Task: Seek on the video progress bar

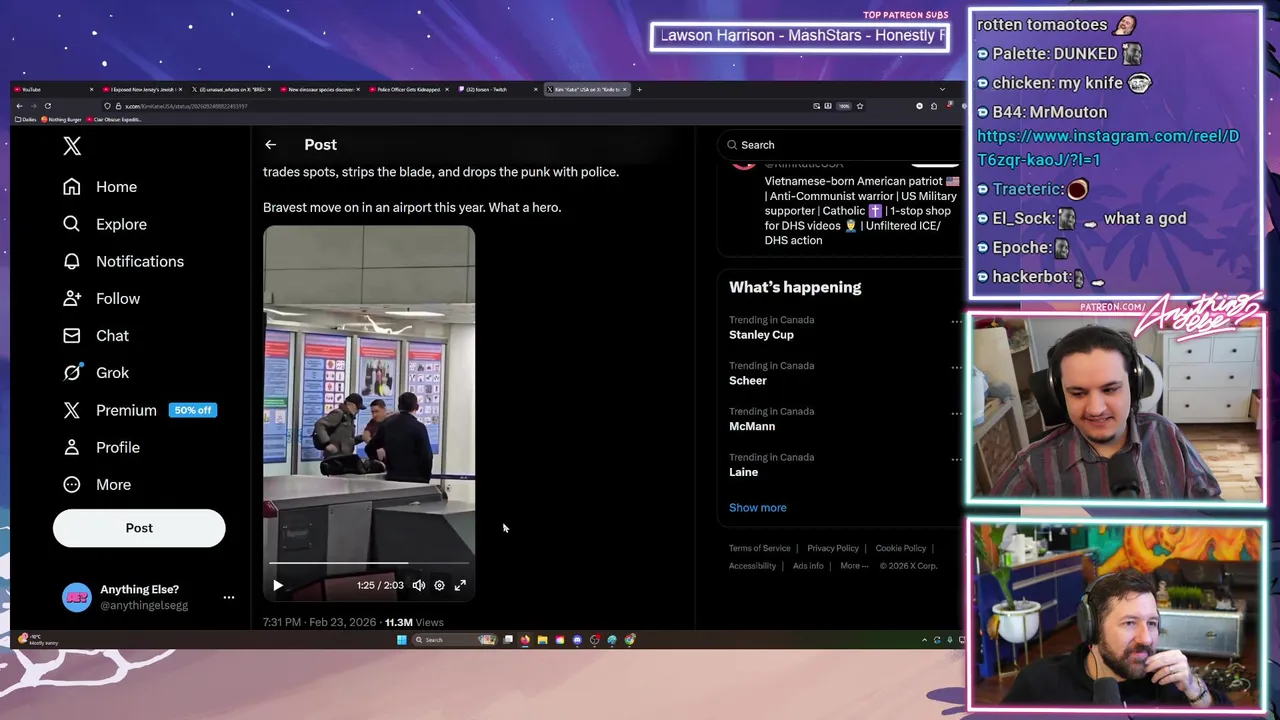Action: pos(369,563)
